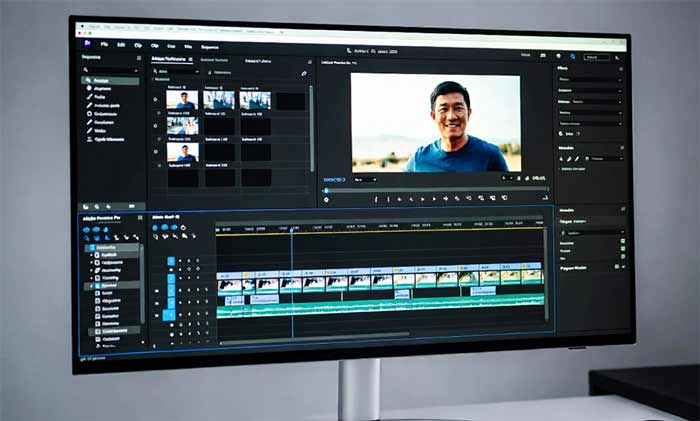Open the File menu in the menu bar
This screenshot has width=700, height=421.
pyautogui.click(x=106, y=45)
